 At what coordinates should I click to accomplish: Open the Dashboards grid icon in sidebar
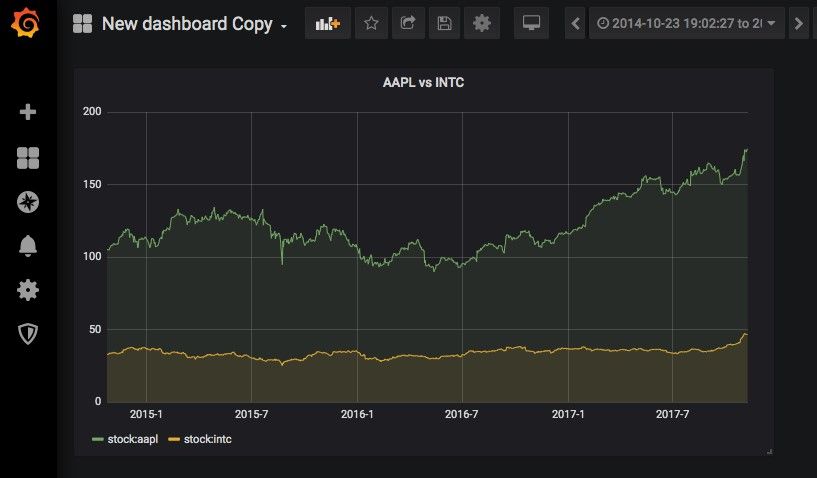tap(28, 157)
